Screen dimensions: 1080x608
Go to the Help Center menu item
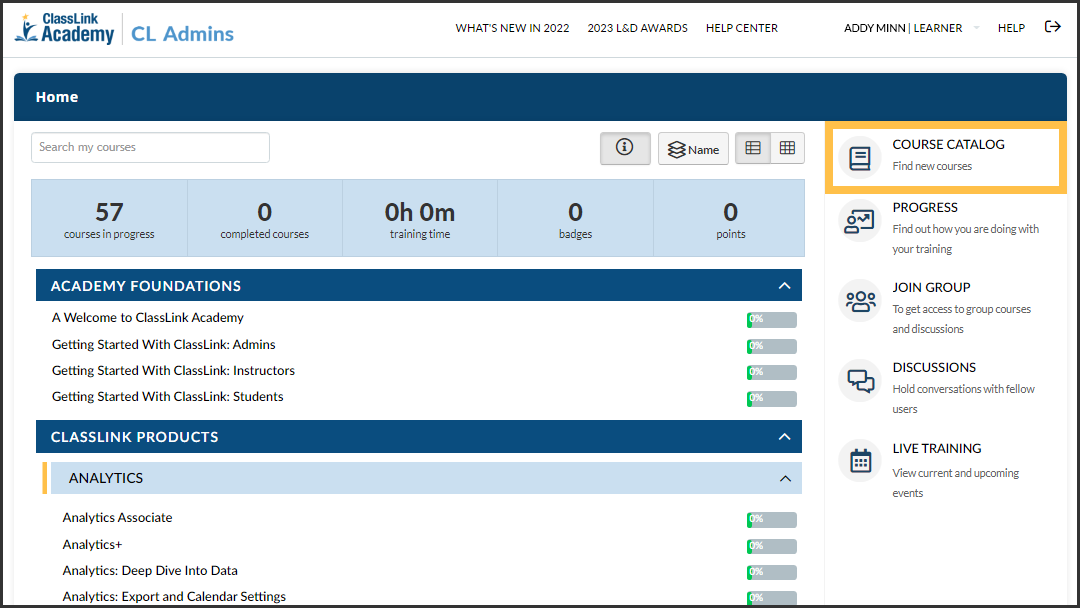coord(741,28)
